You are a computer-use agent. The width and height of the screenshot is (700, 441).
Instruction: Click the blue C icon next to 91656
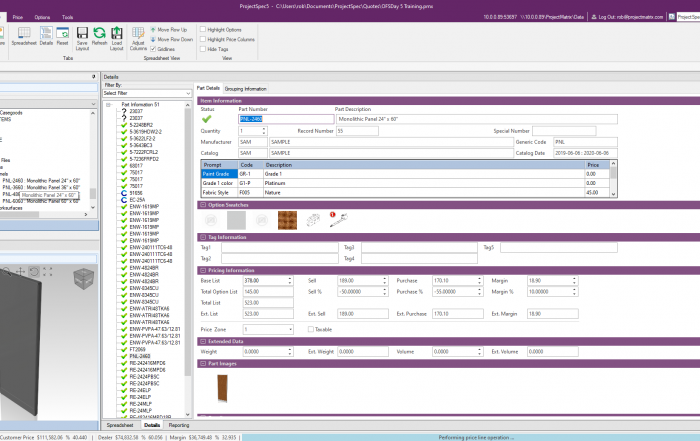(x=124, y=193)
